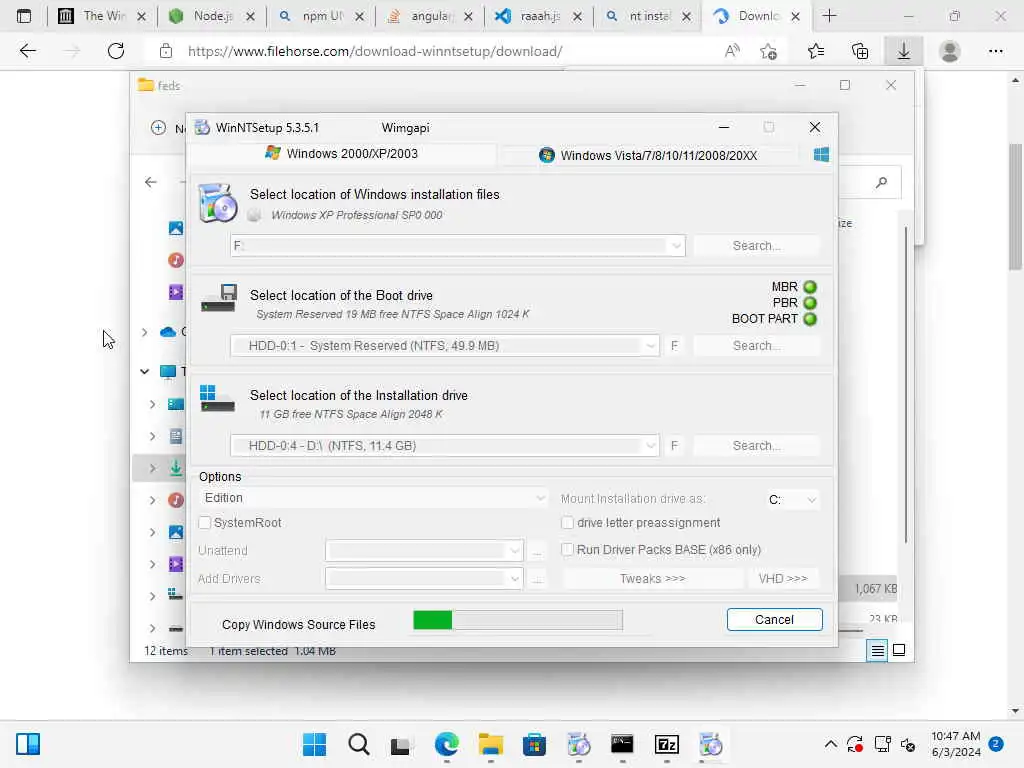Toggle drive letter preassignment checkbox
Viewport: 1024px width, 768px height.
coord(568,522)
